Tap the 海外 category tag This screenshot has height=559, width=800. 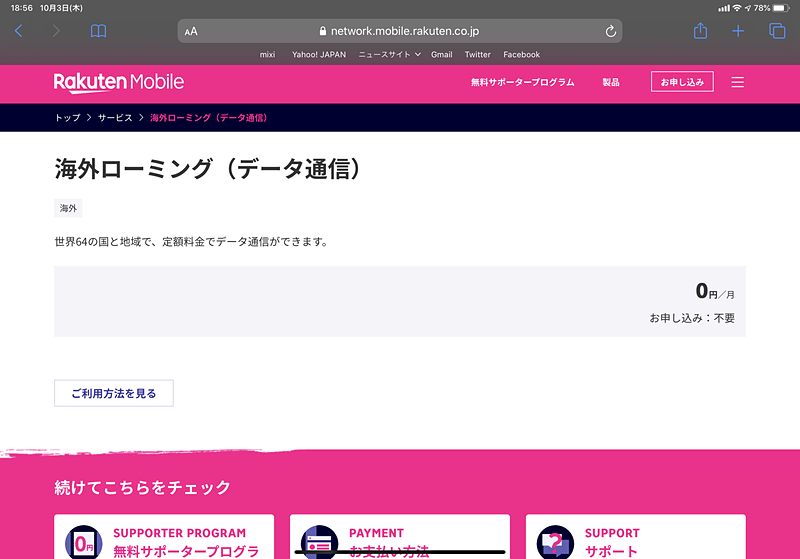coord(68,208)
